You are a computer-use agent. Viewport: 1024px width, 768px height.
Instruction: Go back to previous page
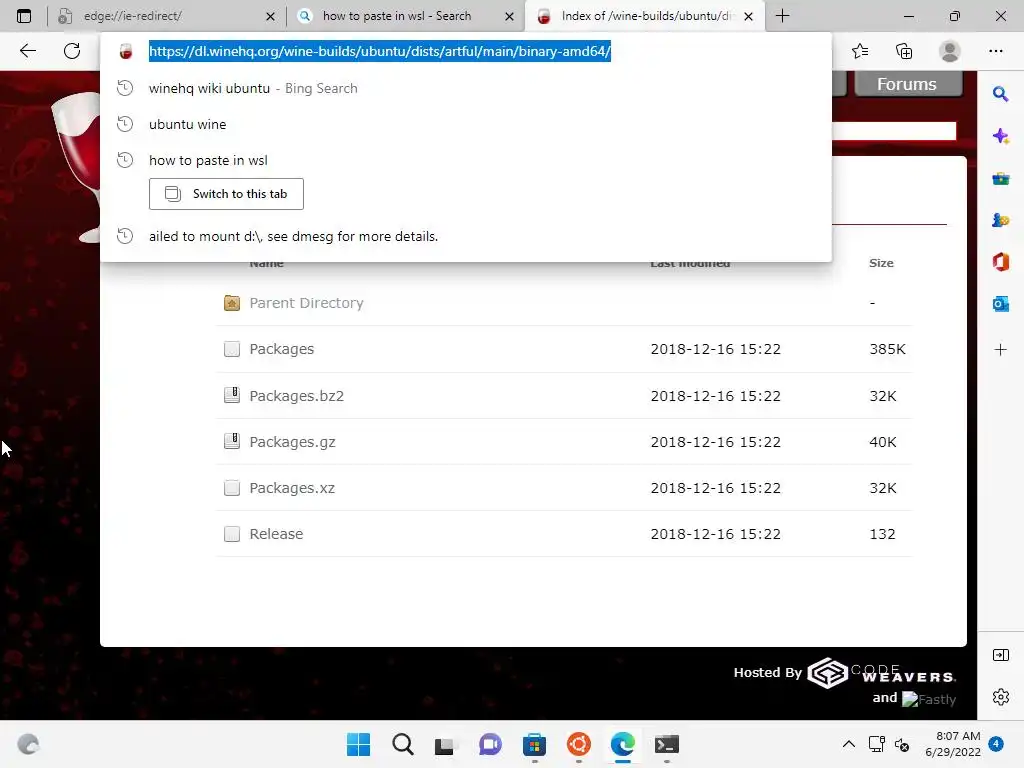tap(27, 51)
